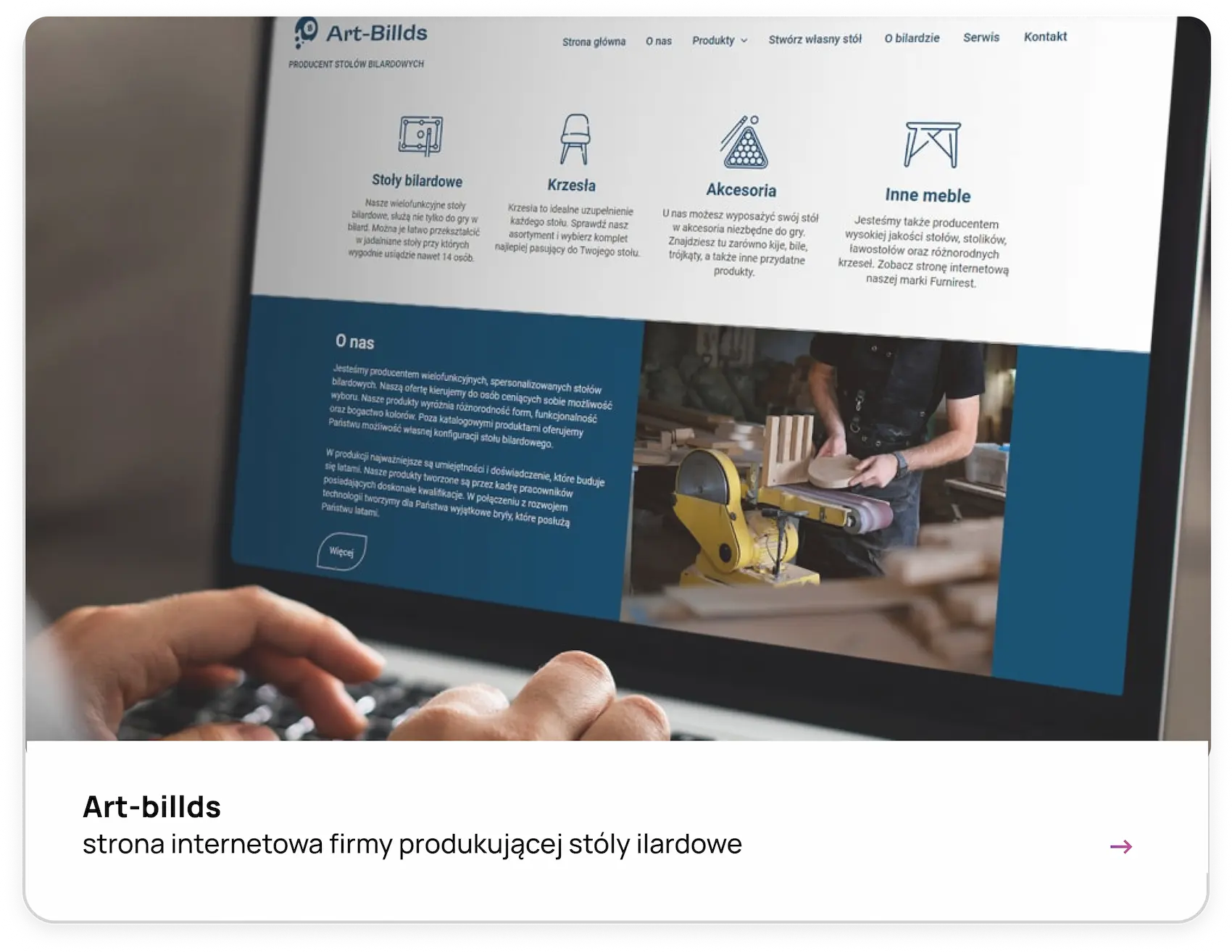The image size is (1232, 952).
Task: Click the chair icon above Krzesła
Action: click(575, 139)
